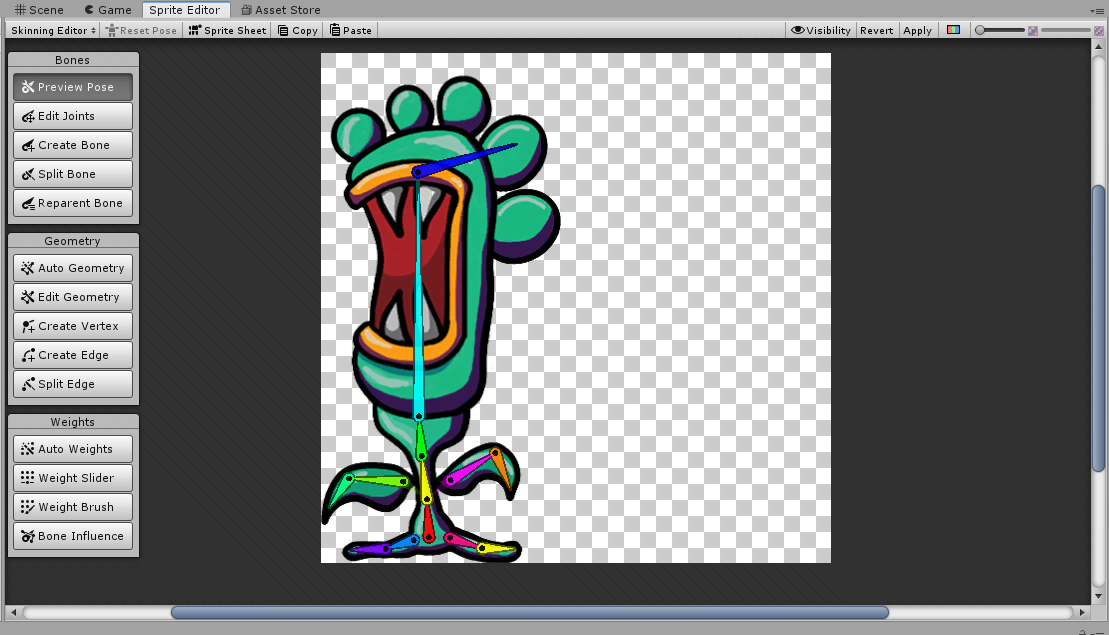
Task: Click the mip level slider track
Action: pyautogui.click(x=1065, y=30)
